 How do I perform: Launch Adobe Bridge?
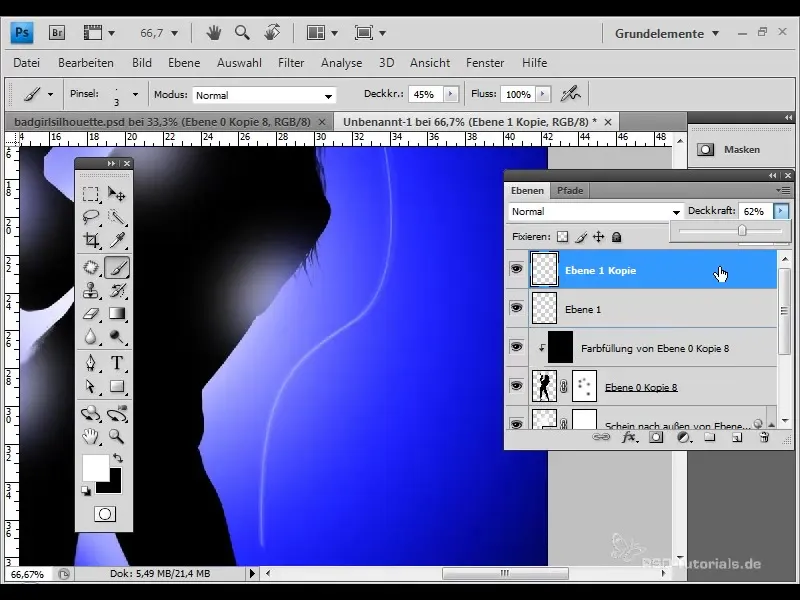click(x=57, y=33)
